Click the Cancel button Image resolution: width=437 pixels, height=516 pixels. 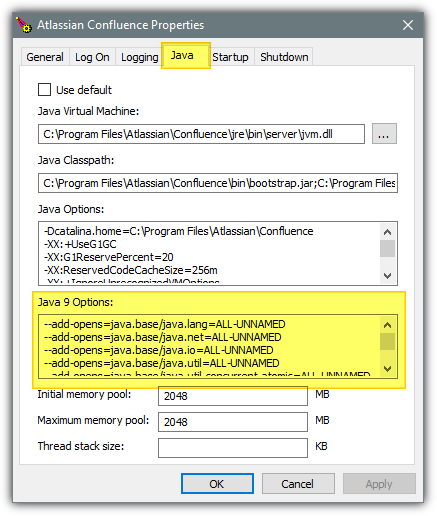[x=298, y=483]
